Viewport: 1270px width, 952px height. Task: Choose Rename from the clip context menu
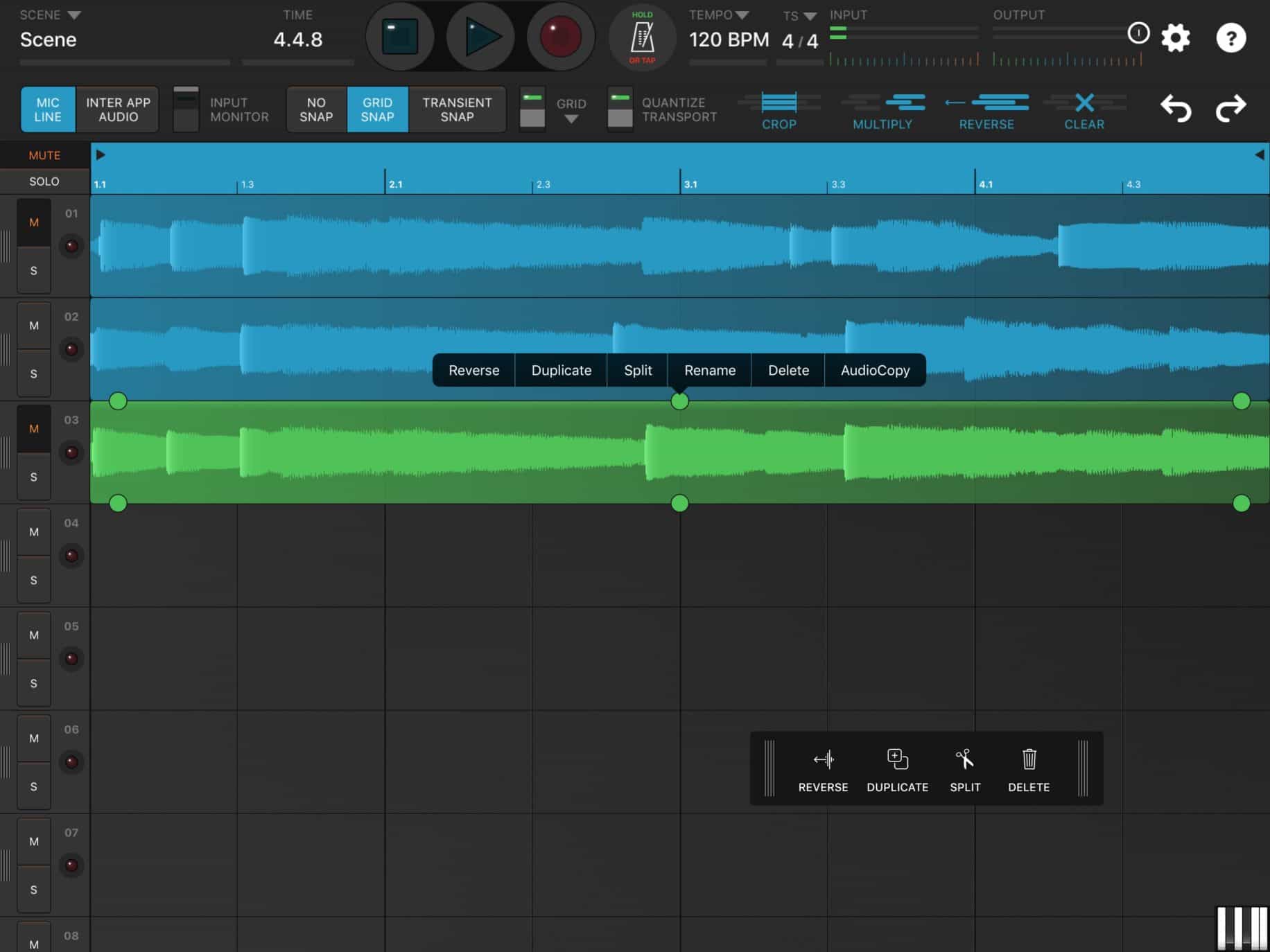(709, 370)
